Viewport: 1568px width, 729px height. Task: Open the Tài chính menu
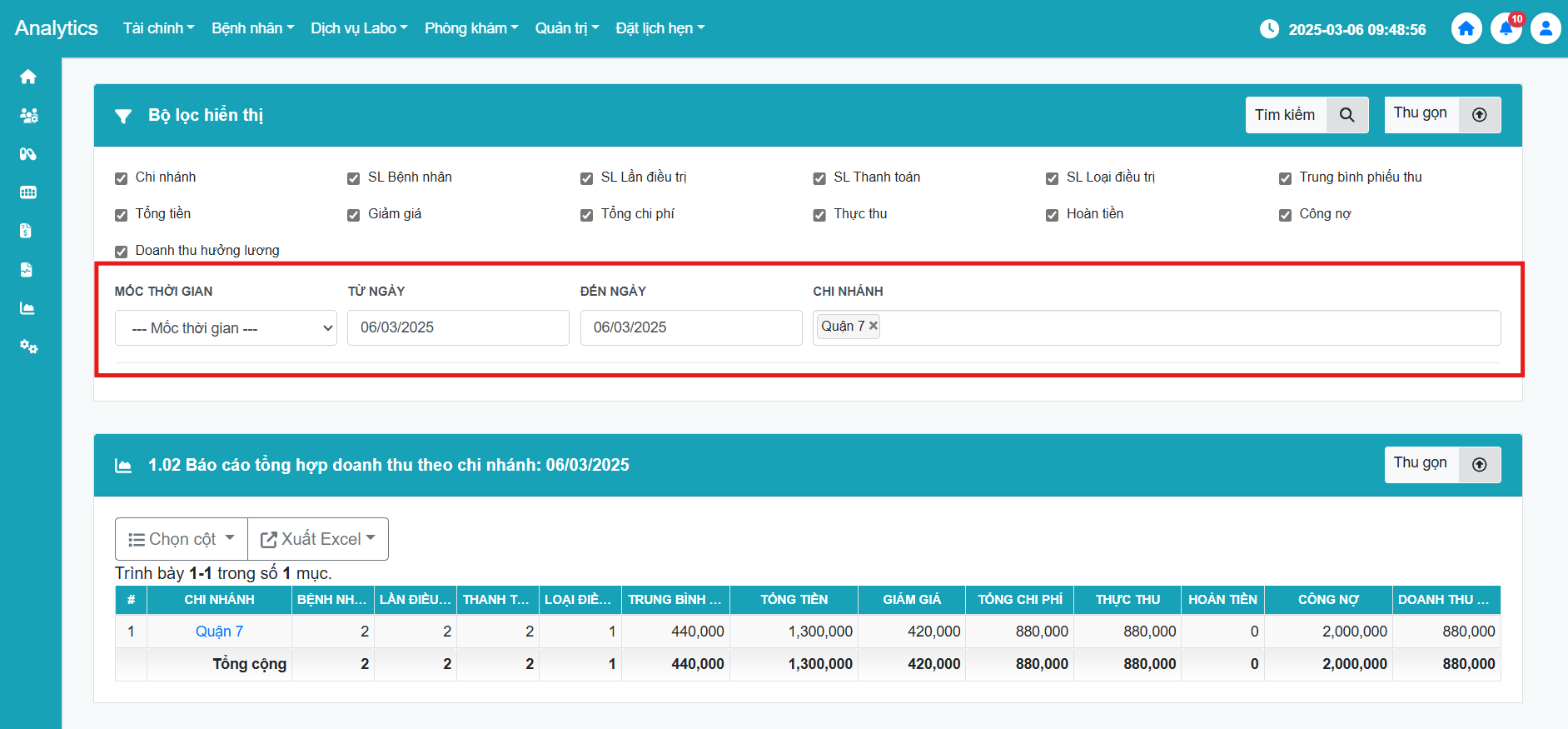[158, 28]
